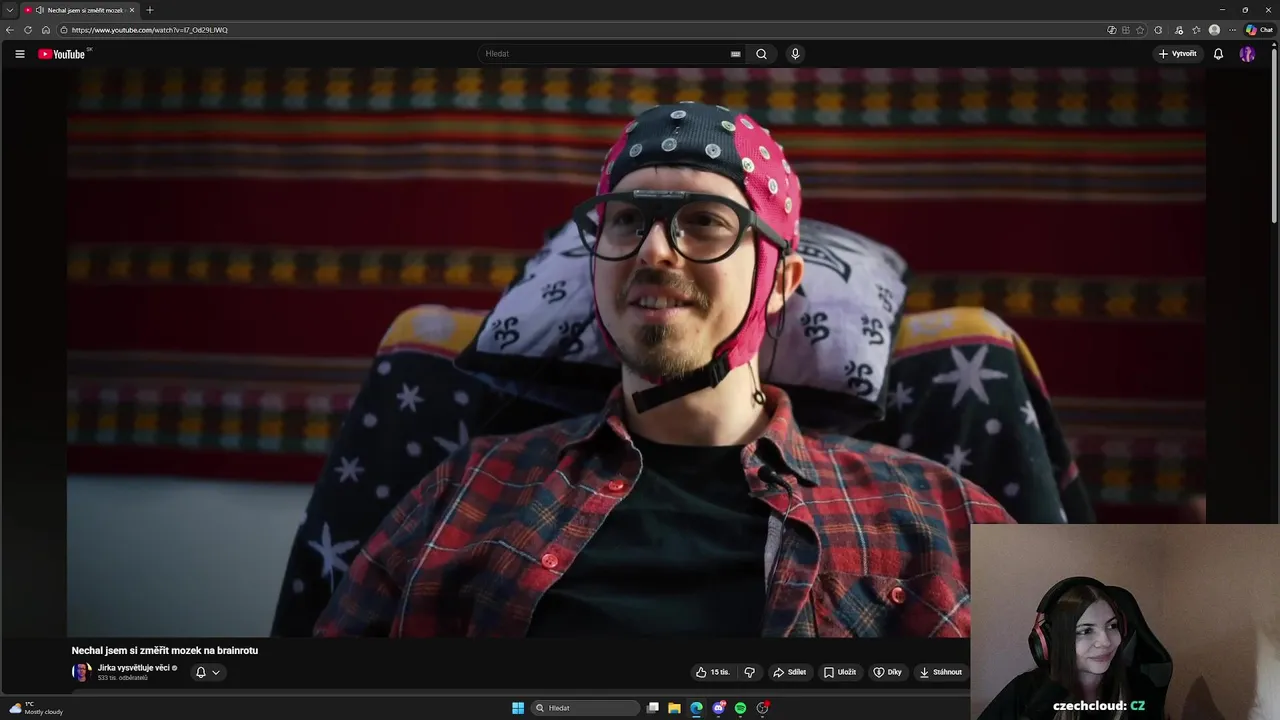
Task: Open Jirka vysvětluje věci channel avatar
Action: click(81, 672)
